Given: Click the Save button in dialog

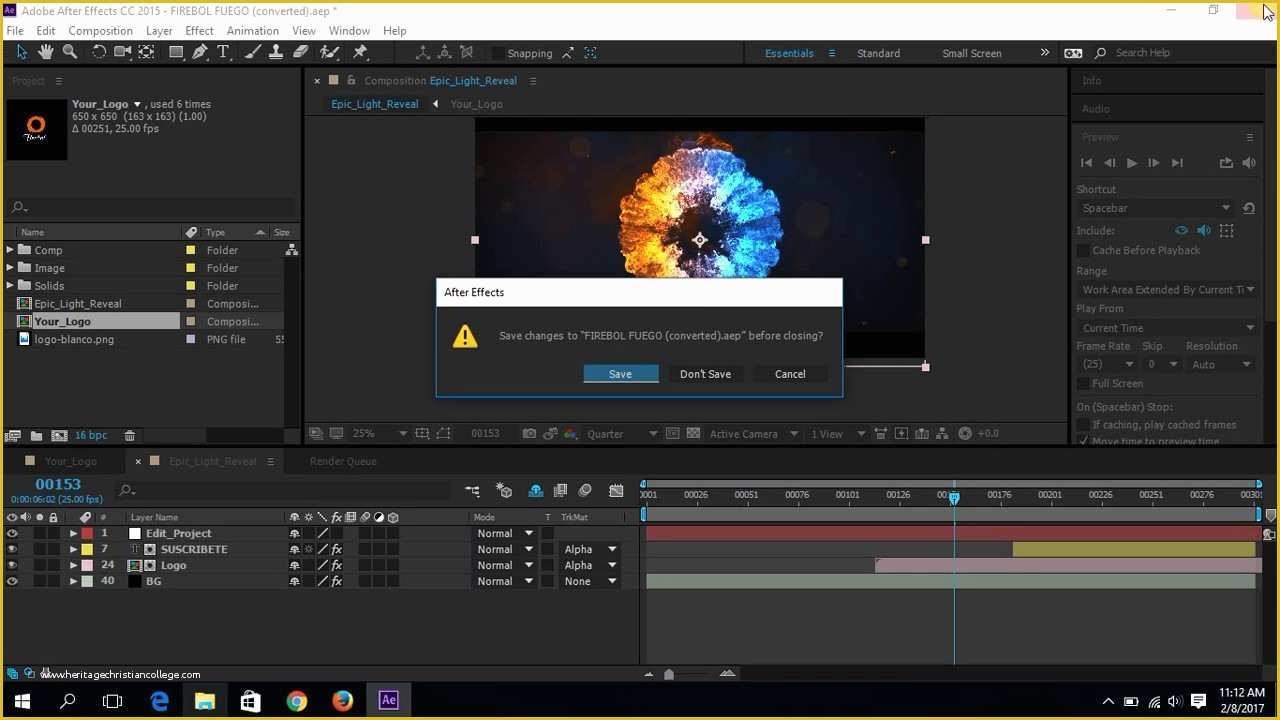Looking at the screenshot, I should pyautogui.click(x=620, y=374).
